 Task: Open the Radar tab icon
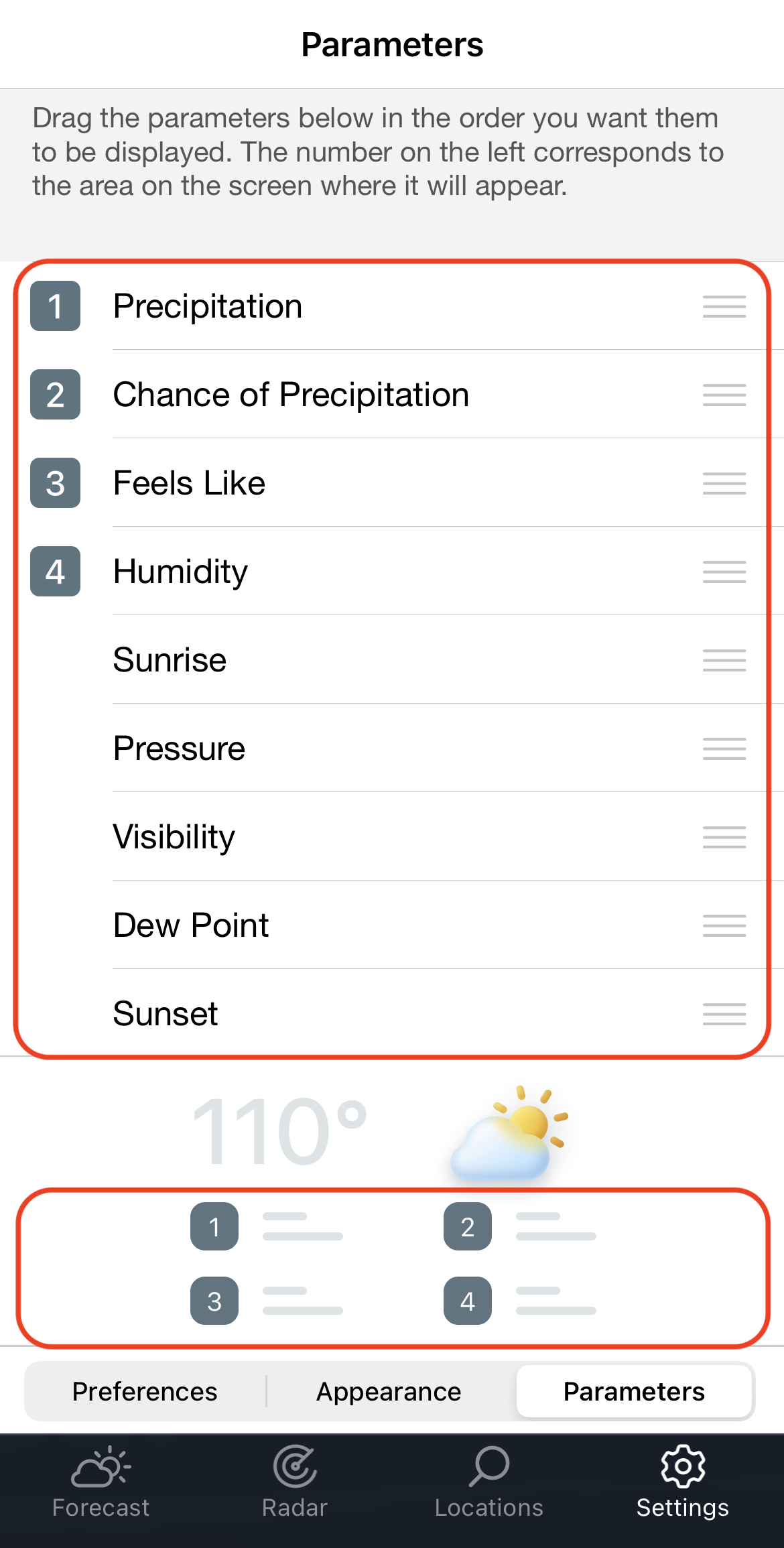(295, 1467)
